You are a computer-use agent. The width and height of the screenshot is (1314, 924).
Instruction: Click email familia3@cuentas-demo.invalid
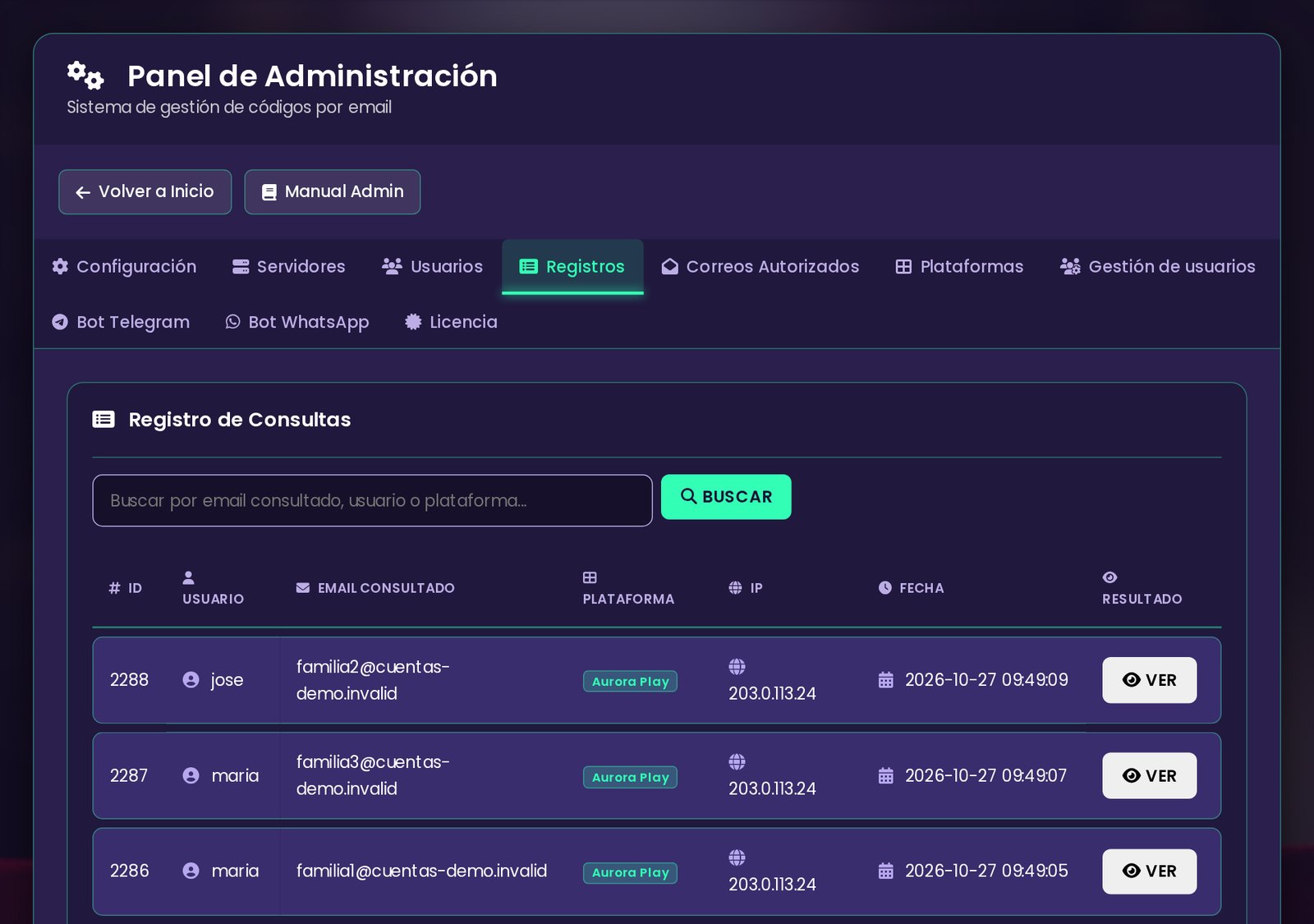(x=373, y=775)
